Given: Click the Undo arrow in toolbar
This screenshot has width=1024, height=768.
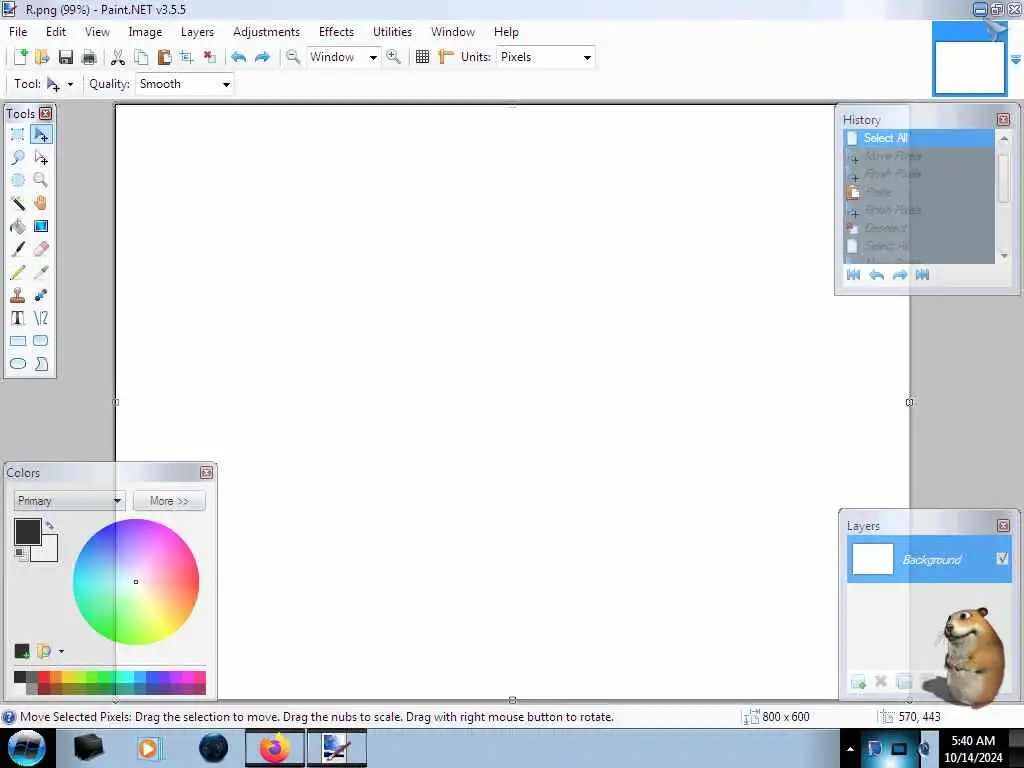Looking at the screenshot, I should [x=238, y=57].
